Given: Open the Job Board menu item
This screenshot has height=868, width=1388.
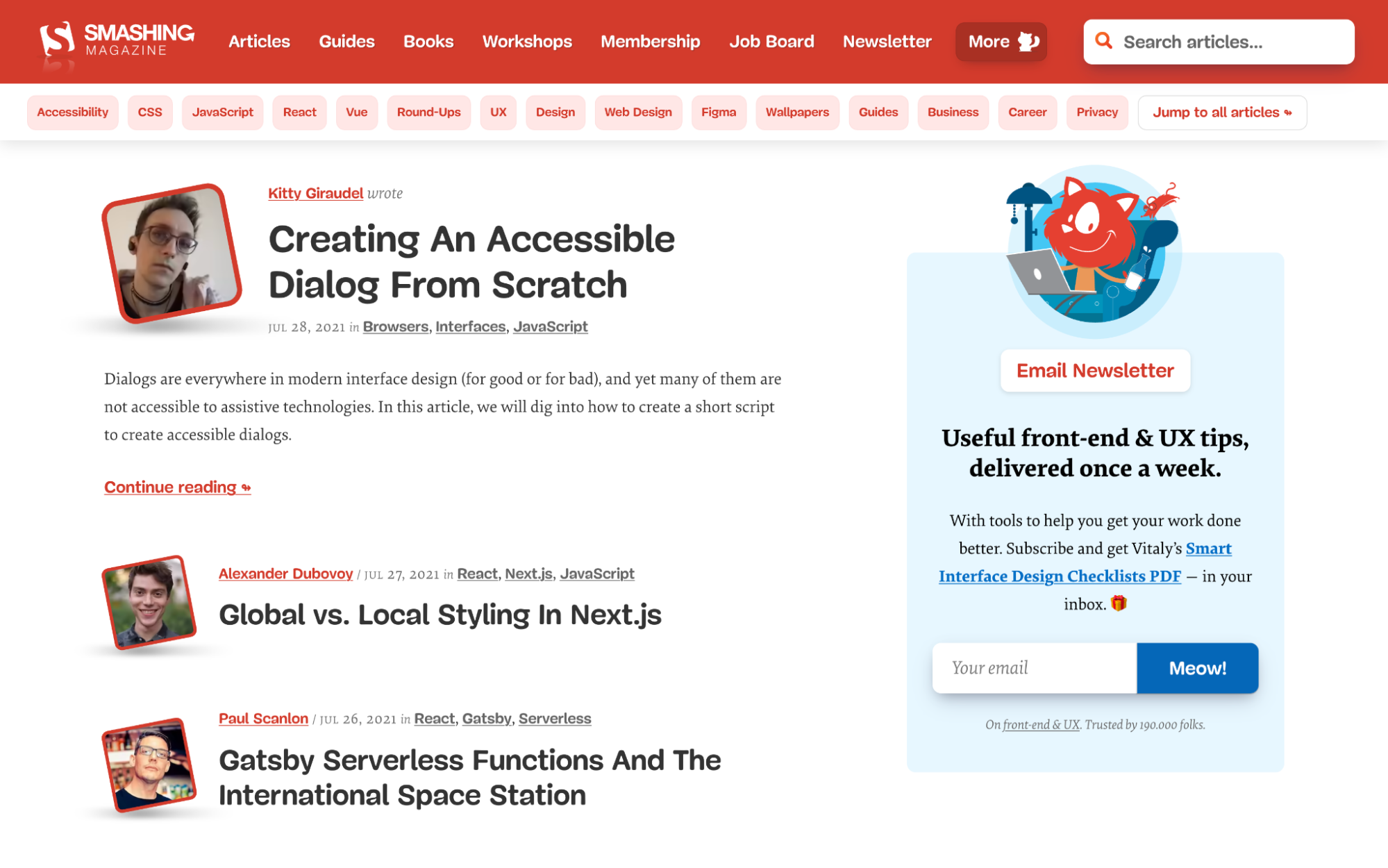Looking at the screenshot, I should click(x=771, y=41).
